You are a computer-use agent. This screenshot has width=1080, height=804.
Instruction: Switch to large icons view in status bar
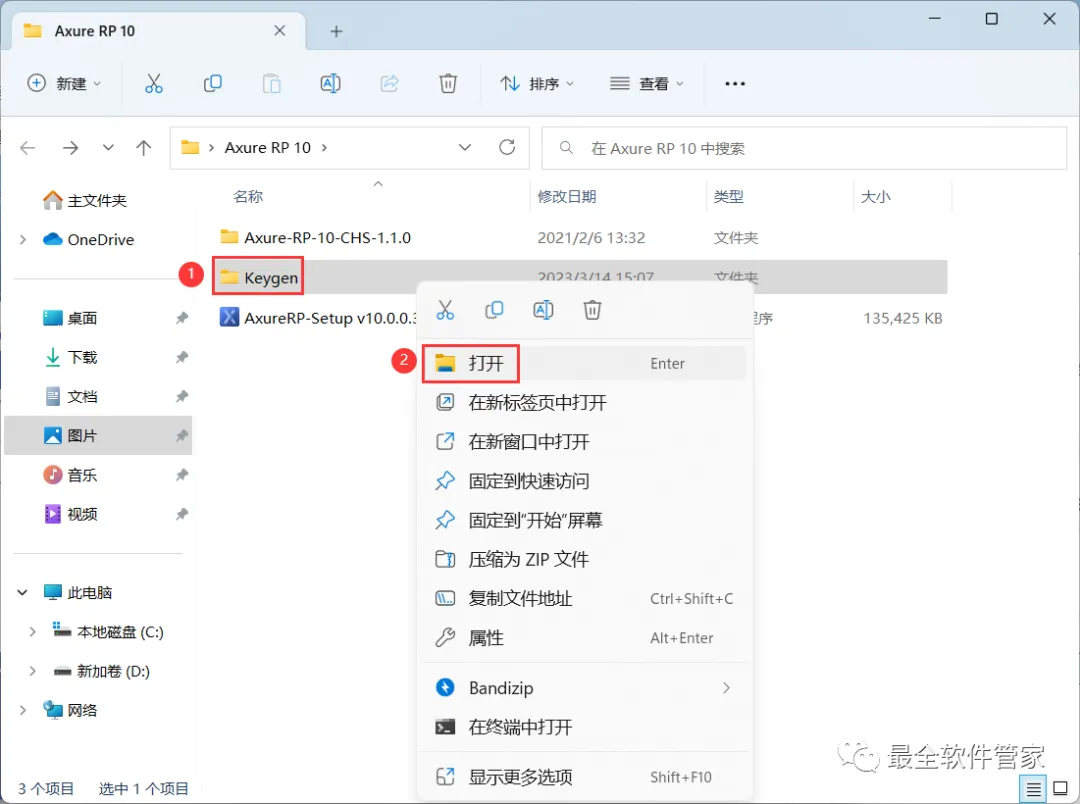click(x=1061, y=788)
